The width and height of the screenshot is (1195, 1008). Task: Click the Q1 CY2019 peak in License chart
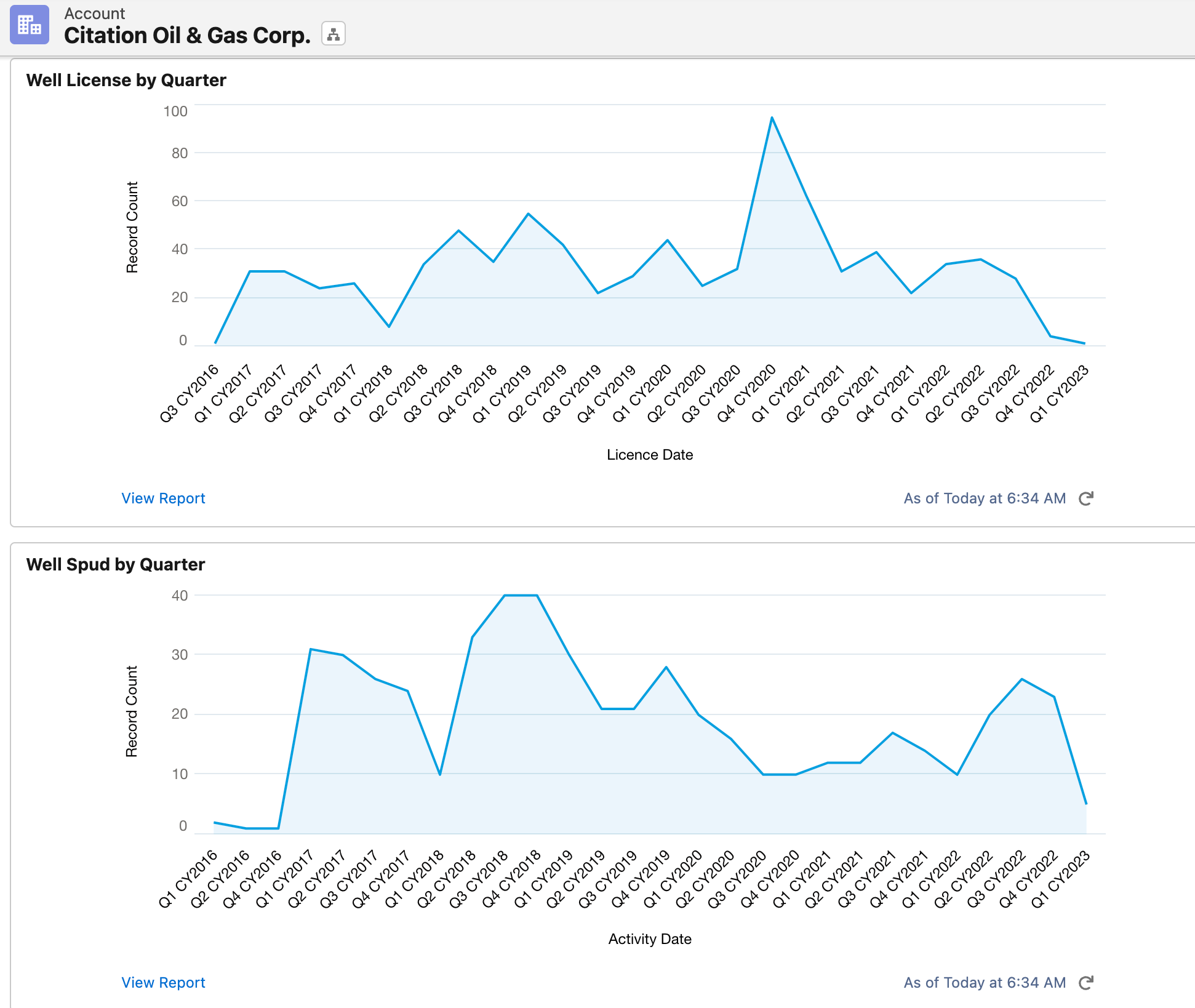pos(528,214)
